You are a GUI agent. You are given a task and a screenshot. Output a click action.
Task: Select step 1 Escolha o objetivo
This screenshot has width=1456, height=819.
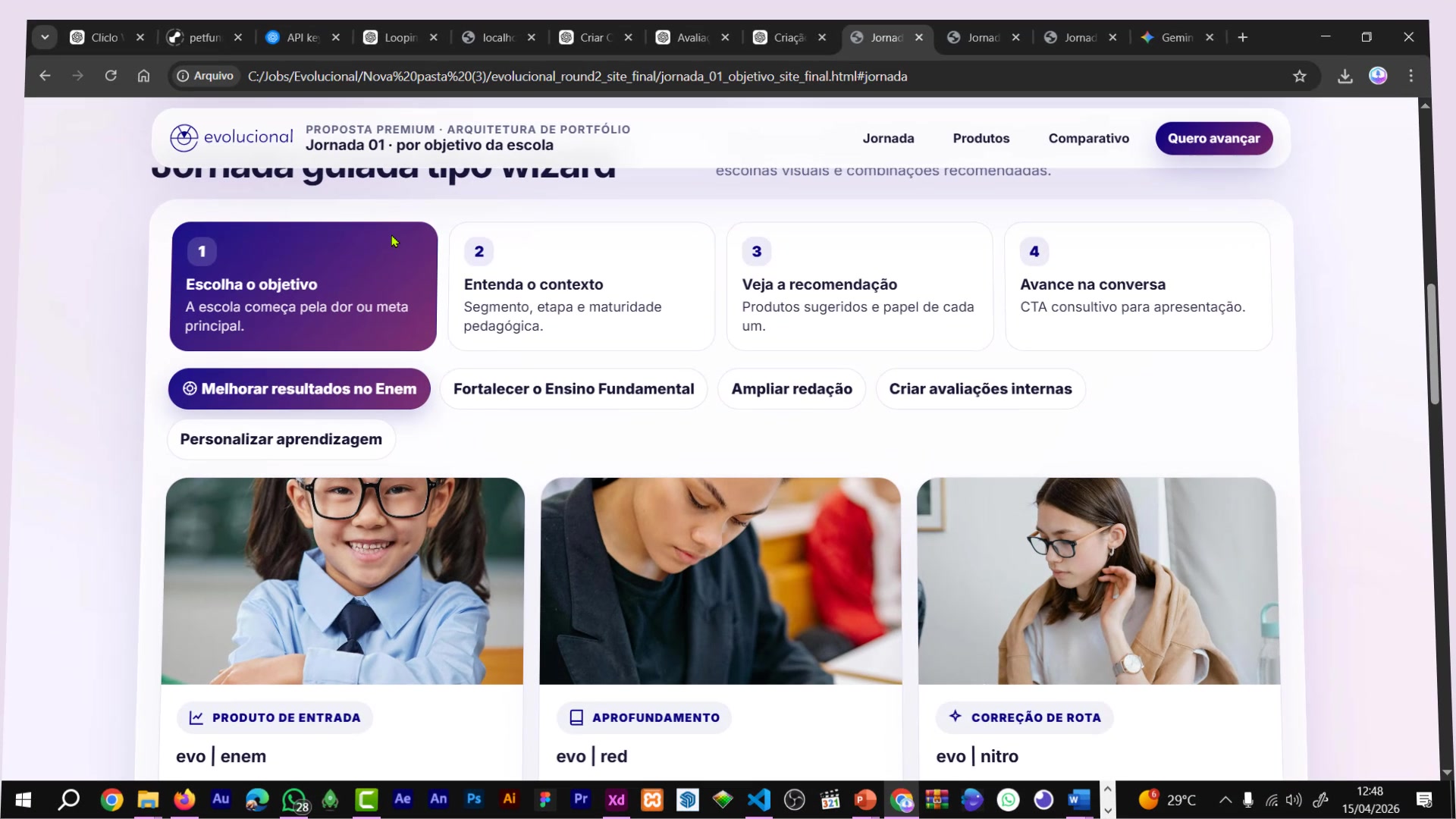pos(303,286)
